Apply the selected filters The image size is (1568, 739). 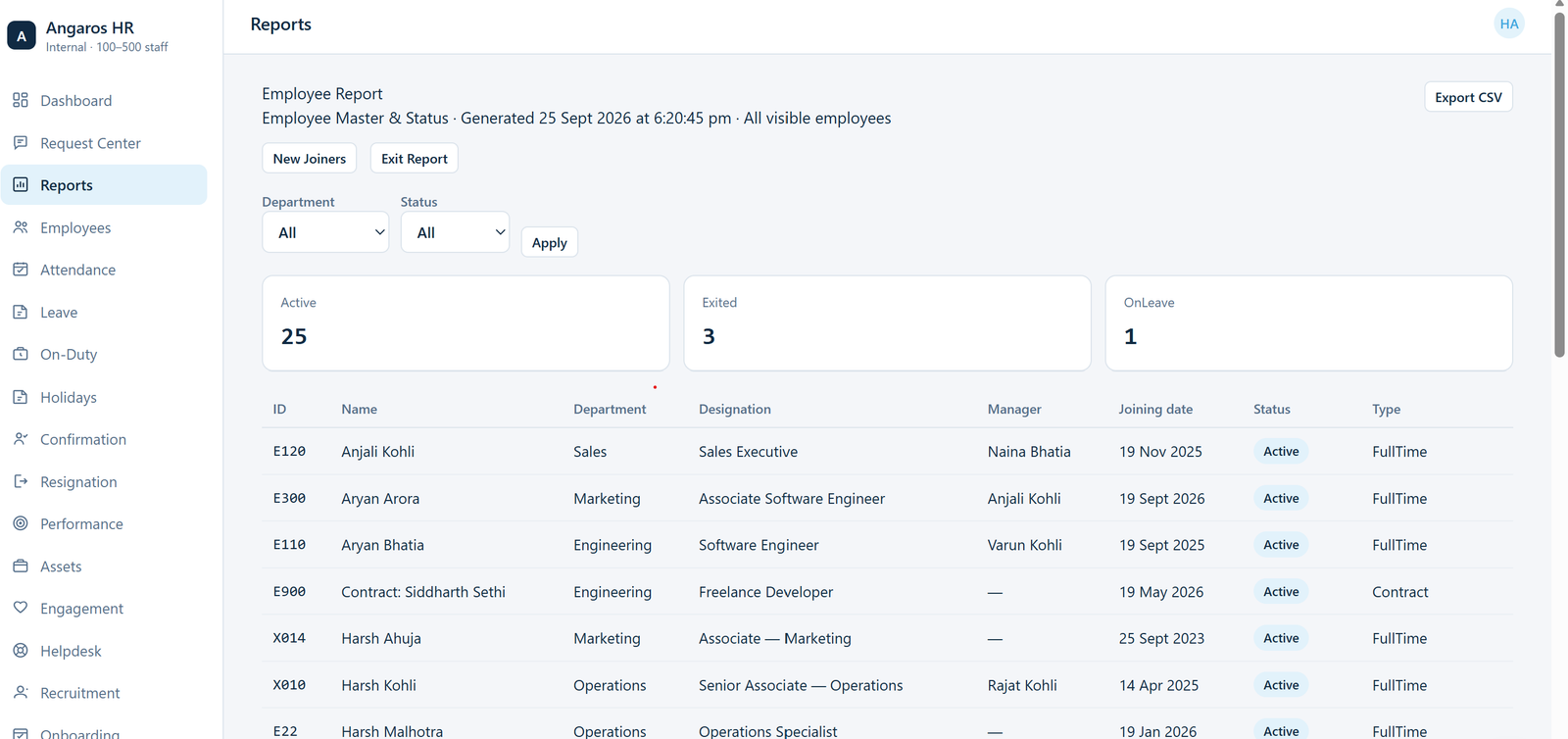pos(549,242)
